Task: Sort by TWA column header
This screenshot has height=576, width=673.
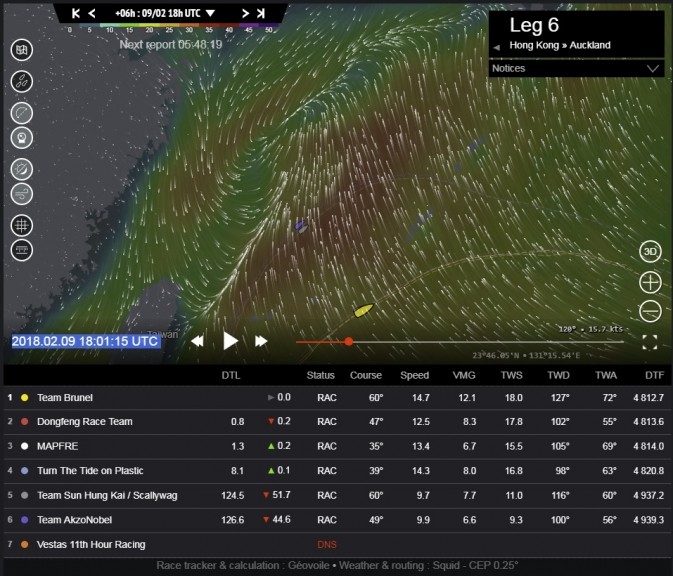Action: tap(606, 376)
